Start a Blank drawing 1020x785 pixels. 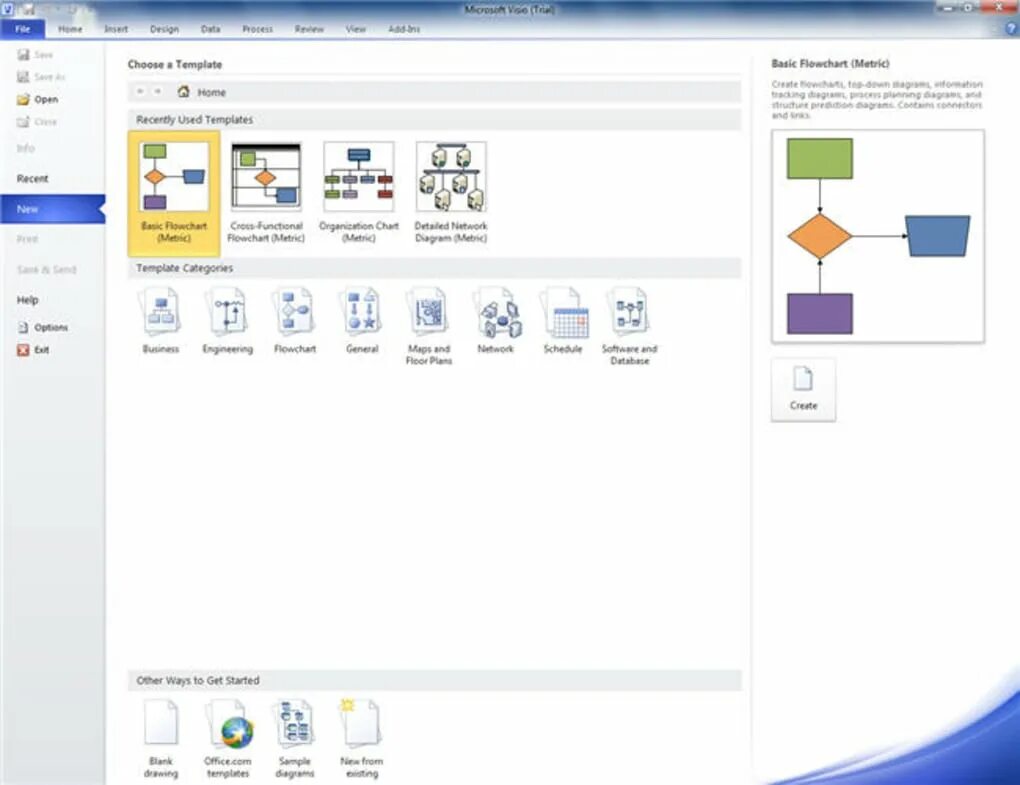[161, 739]
